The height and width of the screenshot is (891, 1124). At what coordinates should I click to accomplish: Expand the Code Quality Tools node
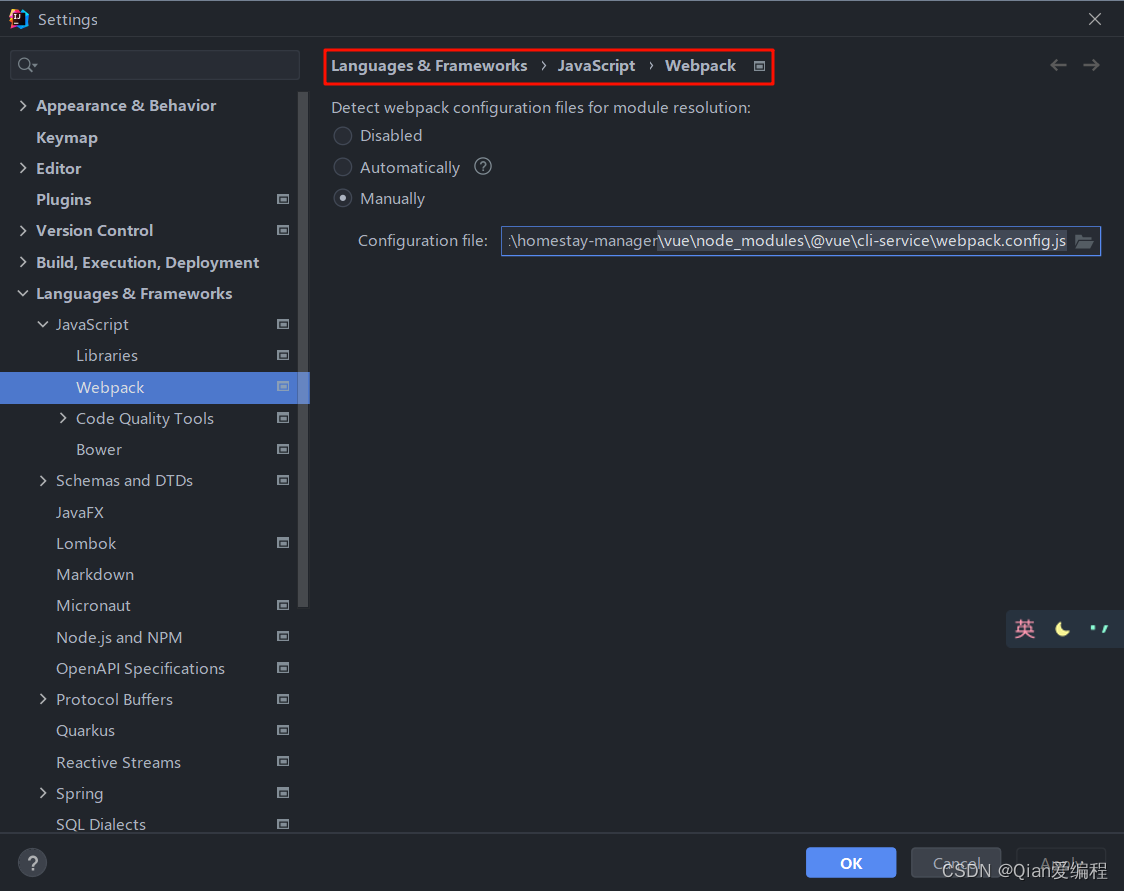tap(63, 418)
